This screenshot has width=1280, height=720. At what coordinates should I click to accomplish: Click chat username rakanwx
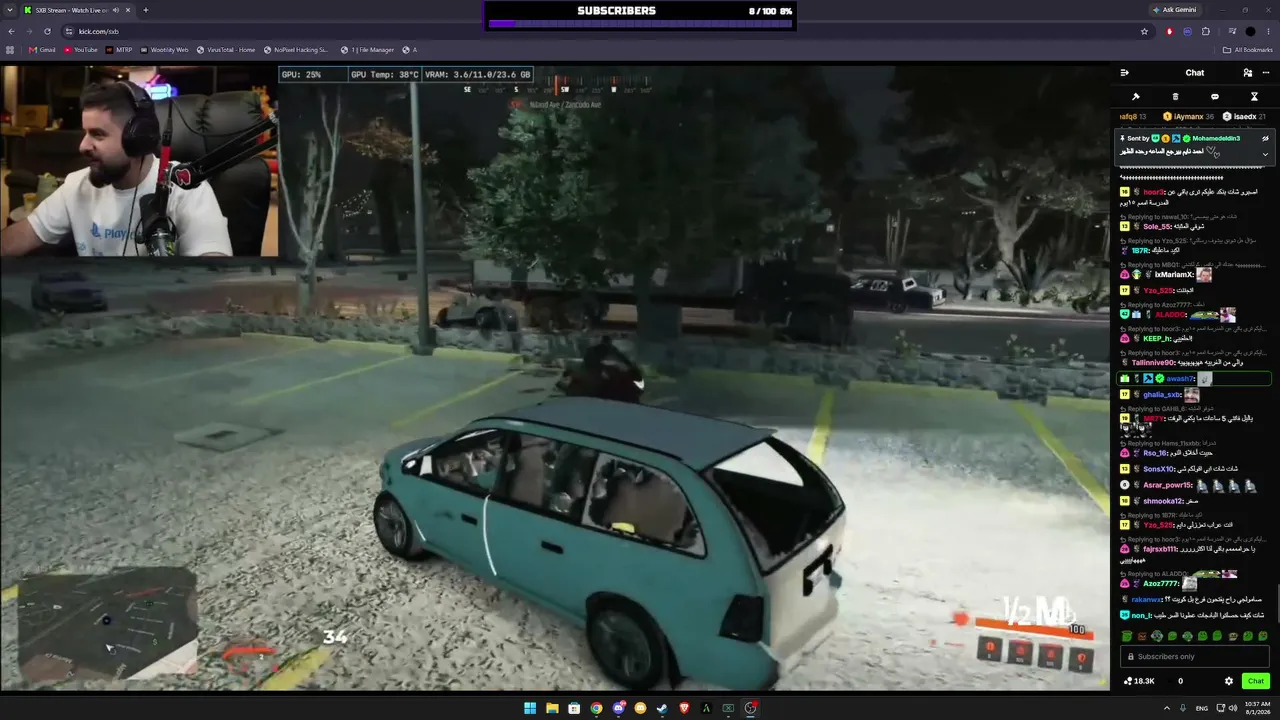(1147, 600)
